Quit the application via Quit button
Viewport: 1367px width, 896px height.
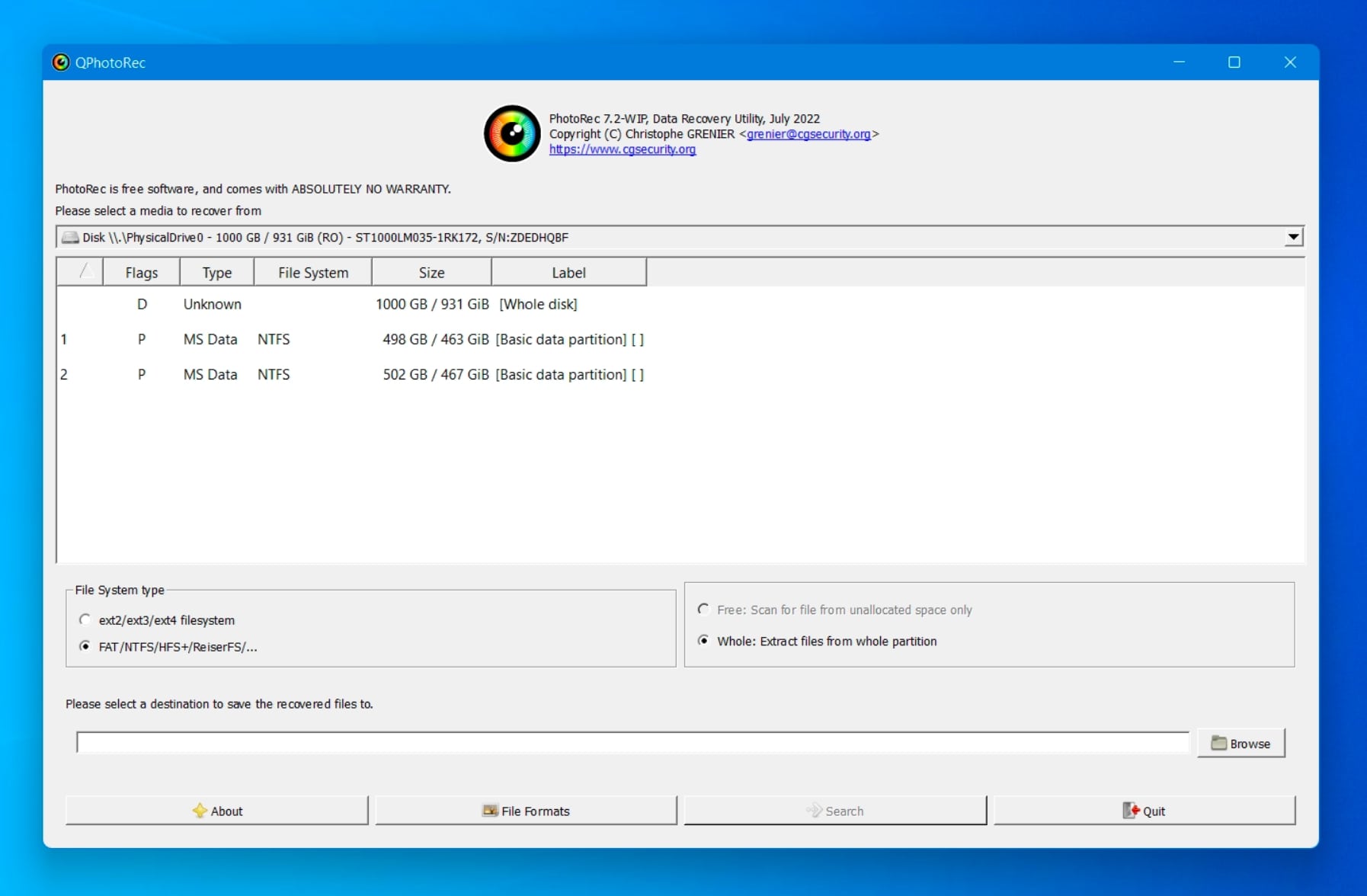pyautogui.click(x=1145, y=811)
